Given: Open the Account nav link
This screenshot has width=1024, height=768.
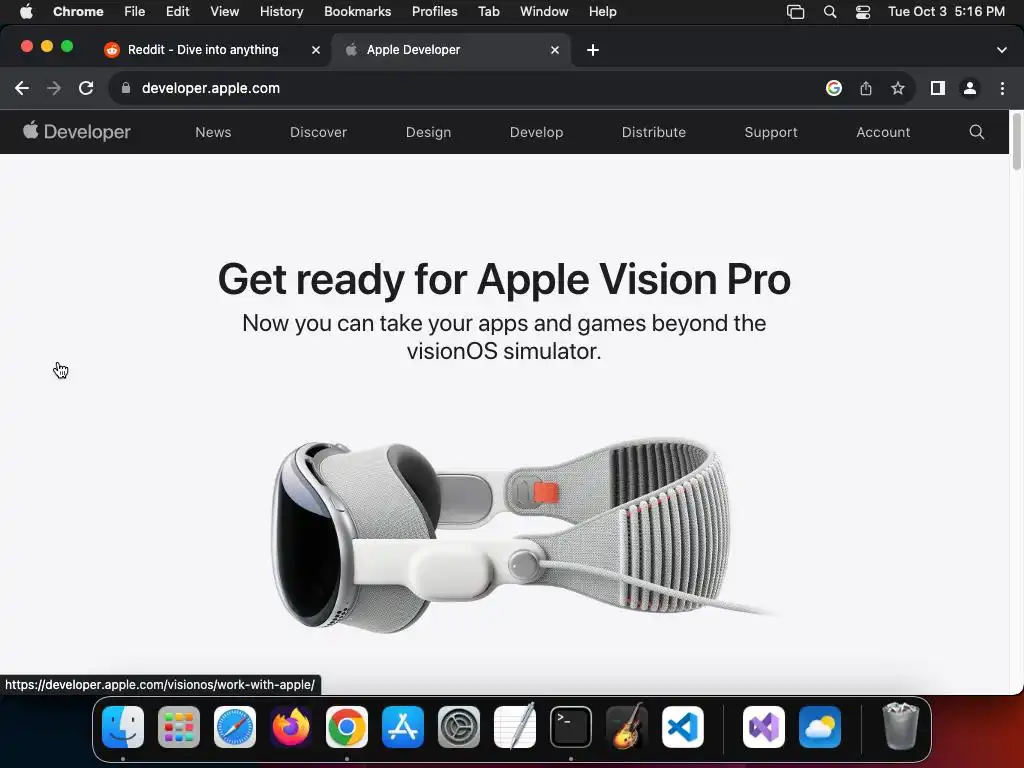Looking at the screenshot, I should click(x=884, y=132).
